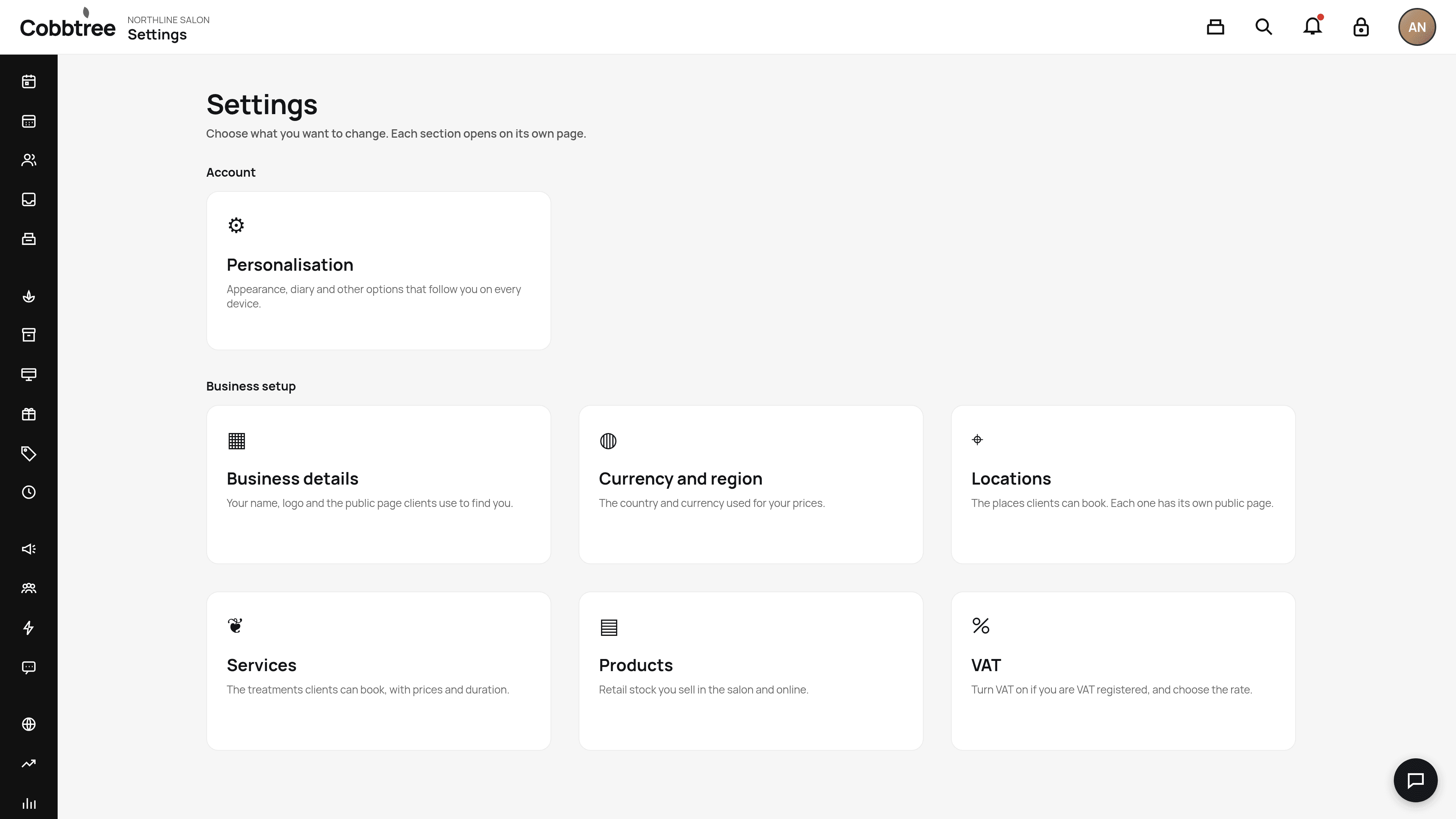This screenshot has width=1456, height=819.
Task: Open the Locations settings card
Action: [x=1123, y=485]
